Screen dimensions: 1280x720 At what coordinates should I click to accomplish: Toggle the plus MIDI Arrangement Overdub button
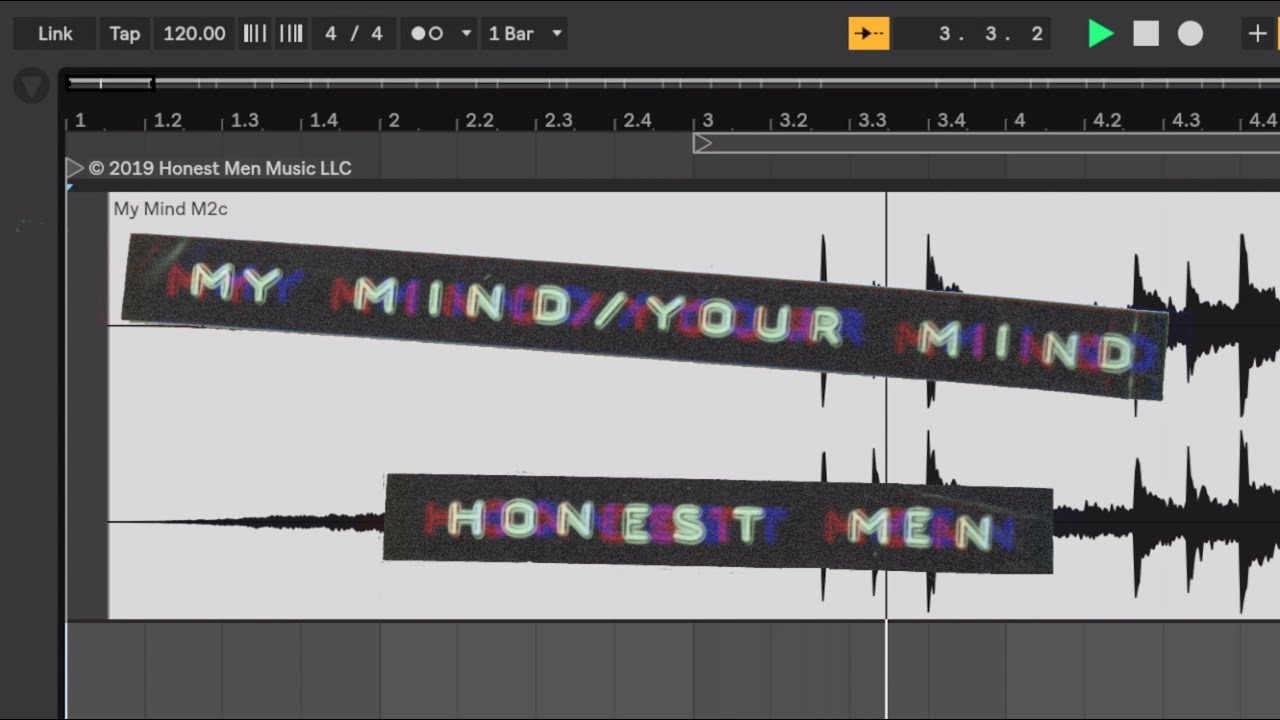(x=1257, y=34)
